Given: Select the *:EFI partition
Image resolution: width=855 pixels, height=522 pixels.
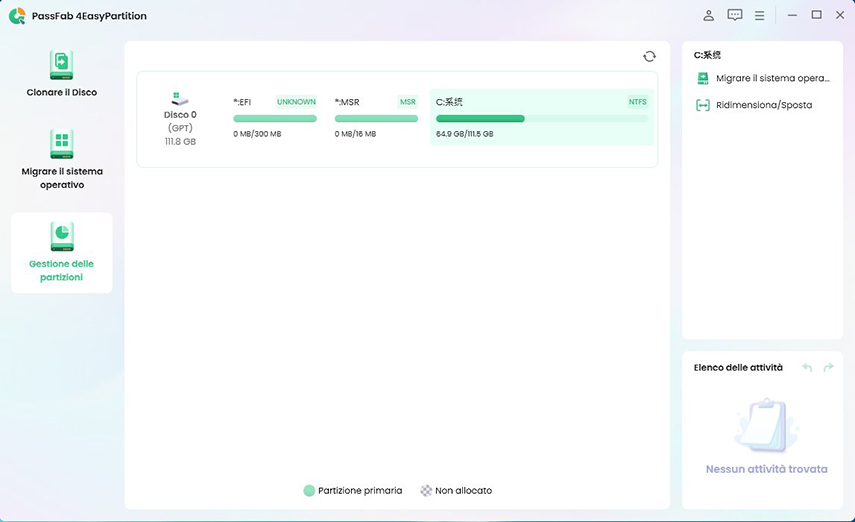Looking at the screenshot, I should click(x=274, y=116).
